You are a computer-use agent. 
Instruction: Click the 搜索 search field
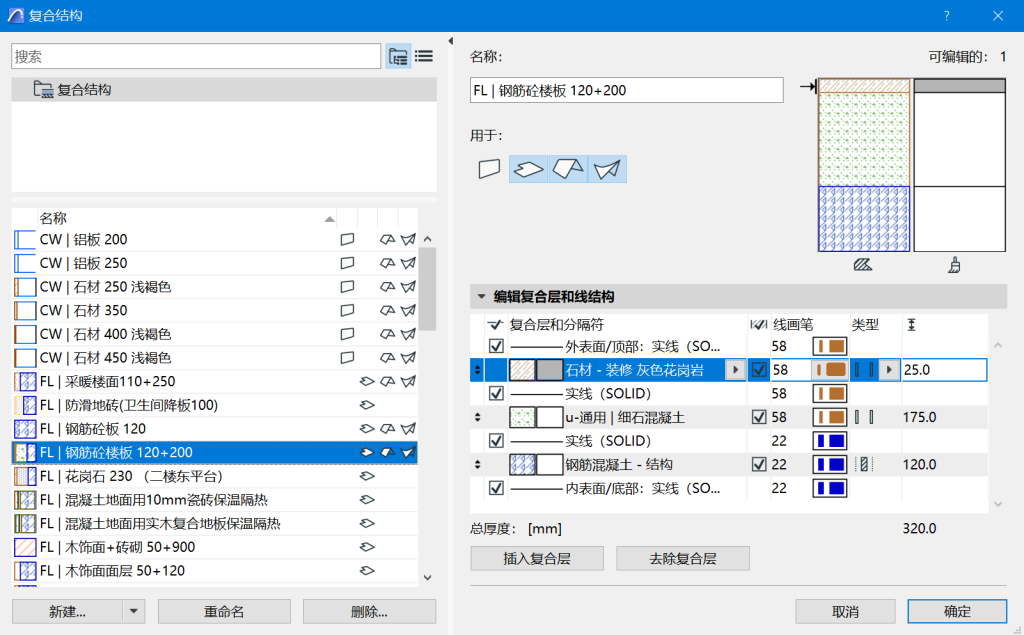196,56
